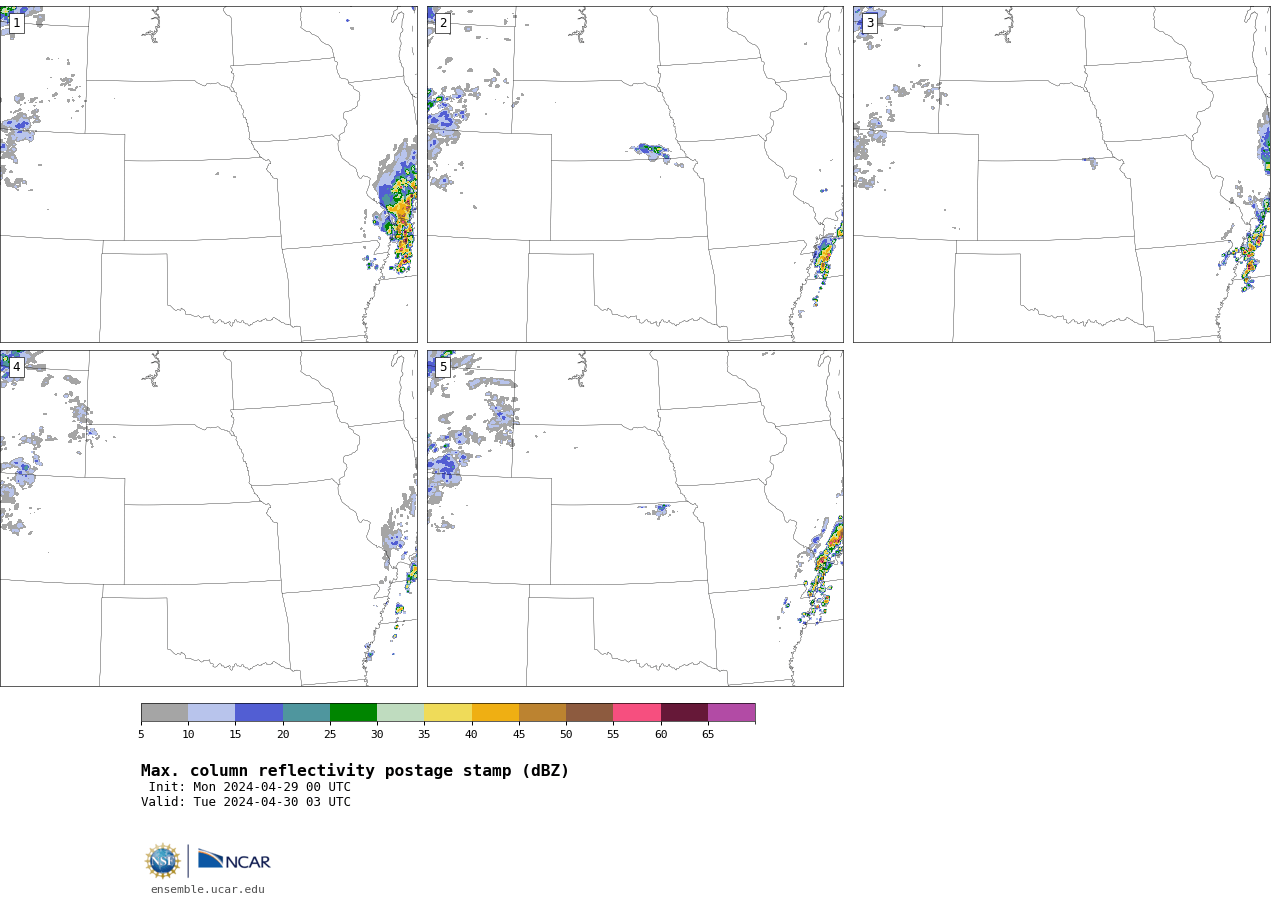Click the Max. column reflectivity title
The height and width of the screenshot is (901, 1280).
(355, 771)
